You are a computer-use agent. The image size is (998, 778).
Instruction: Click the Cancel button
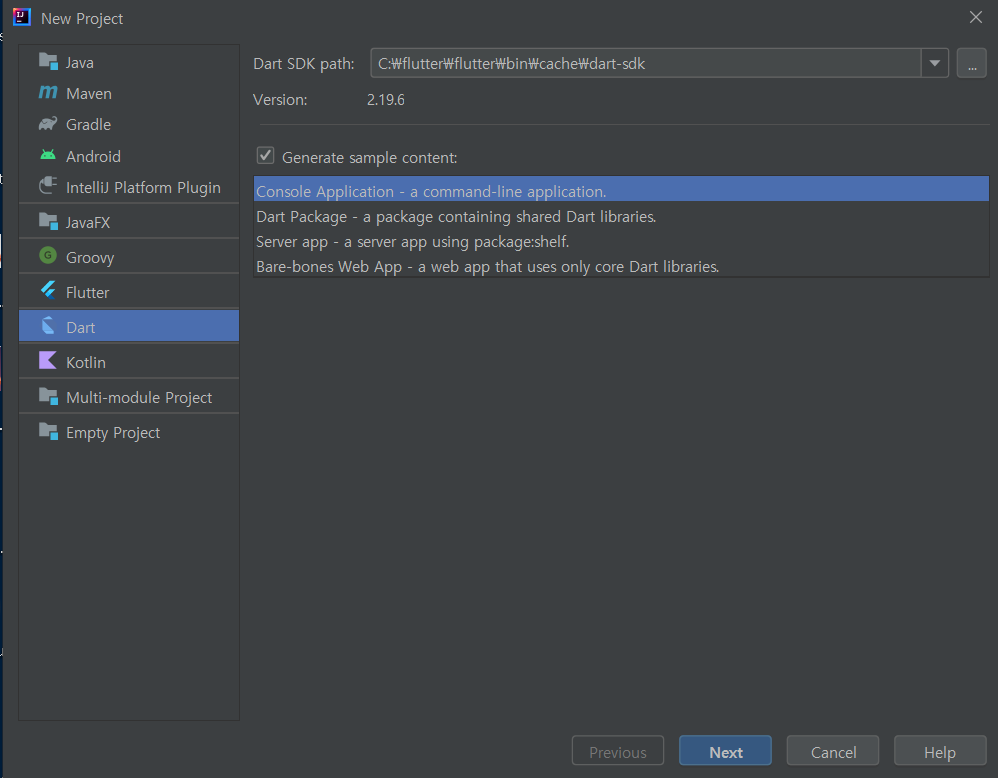pyautogui.click(x=833, y=751)
